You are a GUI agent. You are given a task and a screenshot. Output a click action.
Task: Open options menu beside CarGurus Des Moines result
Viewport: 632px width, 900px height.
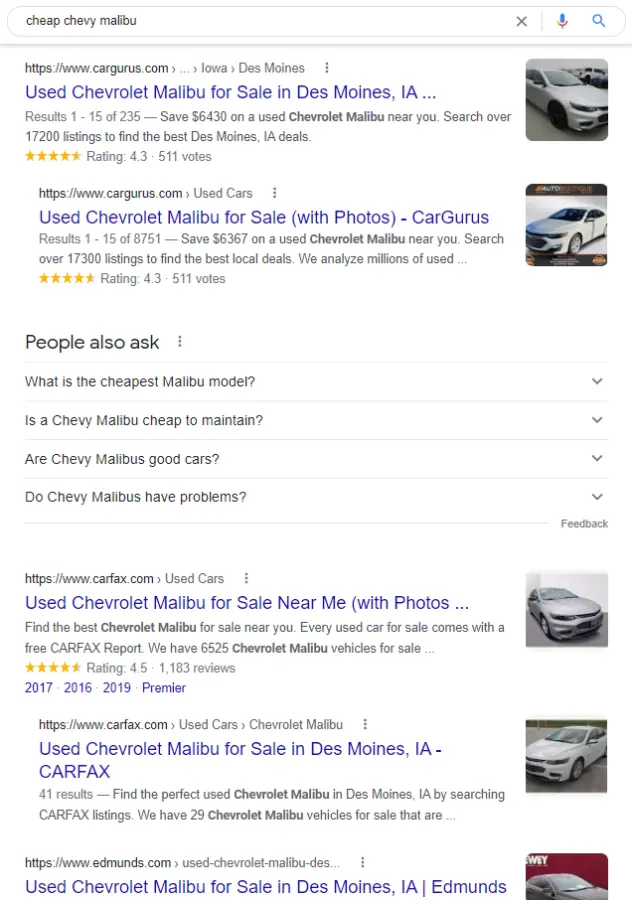(x=327, y=68)
